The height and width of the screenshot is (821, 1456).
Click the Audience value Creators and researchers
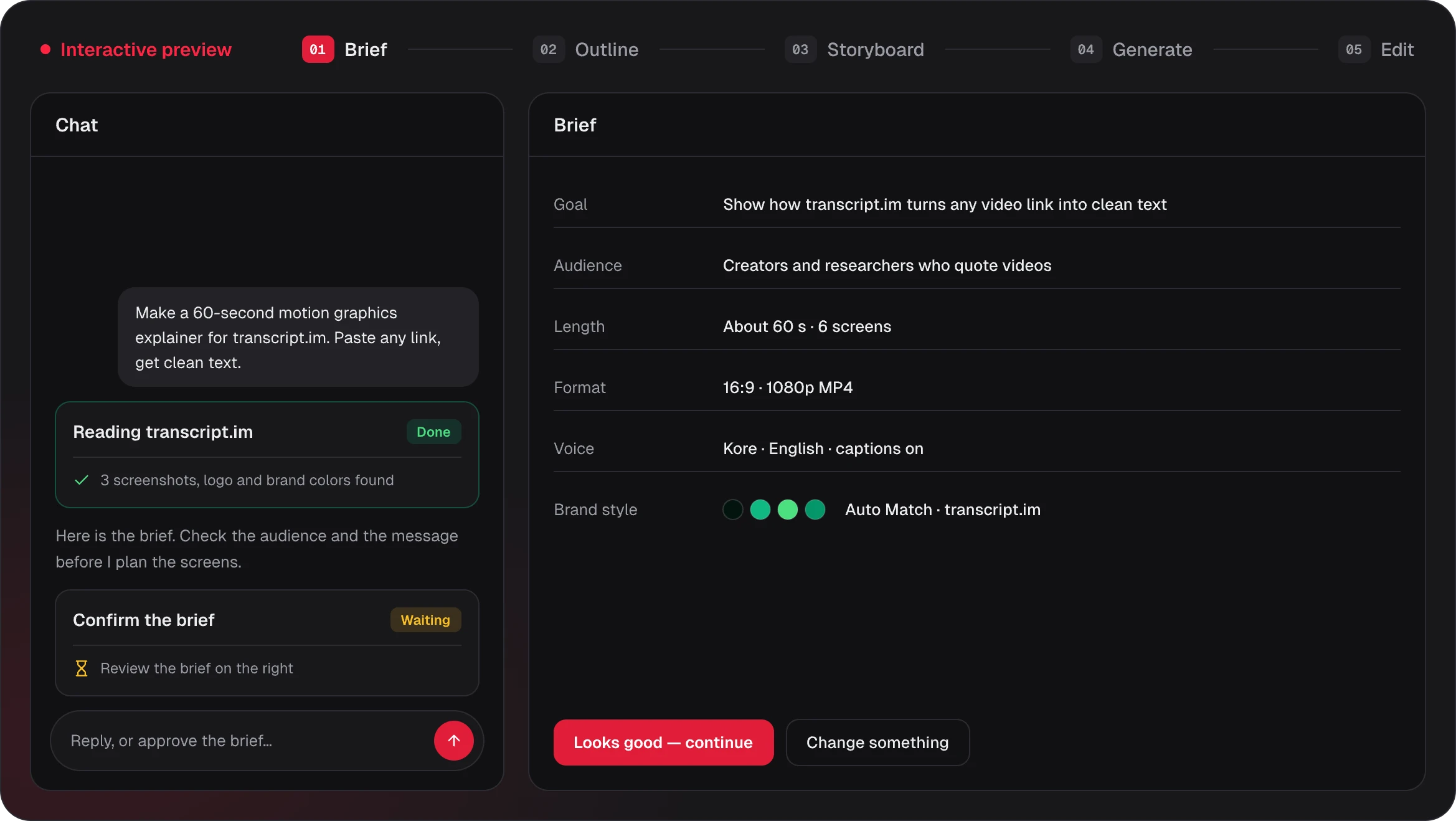pyautogui.click(x=887, y=265)
